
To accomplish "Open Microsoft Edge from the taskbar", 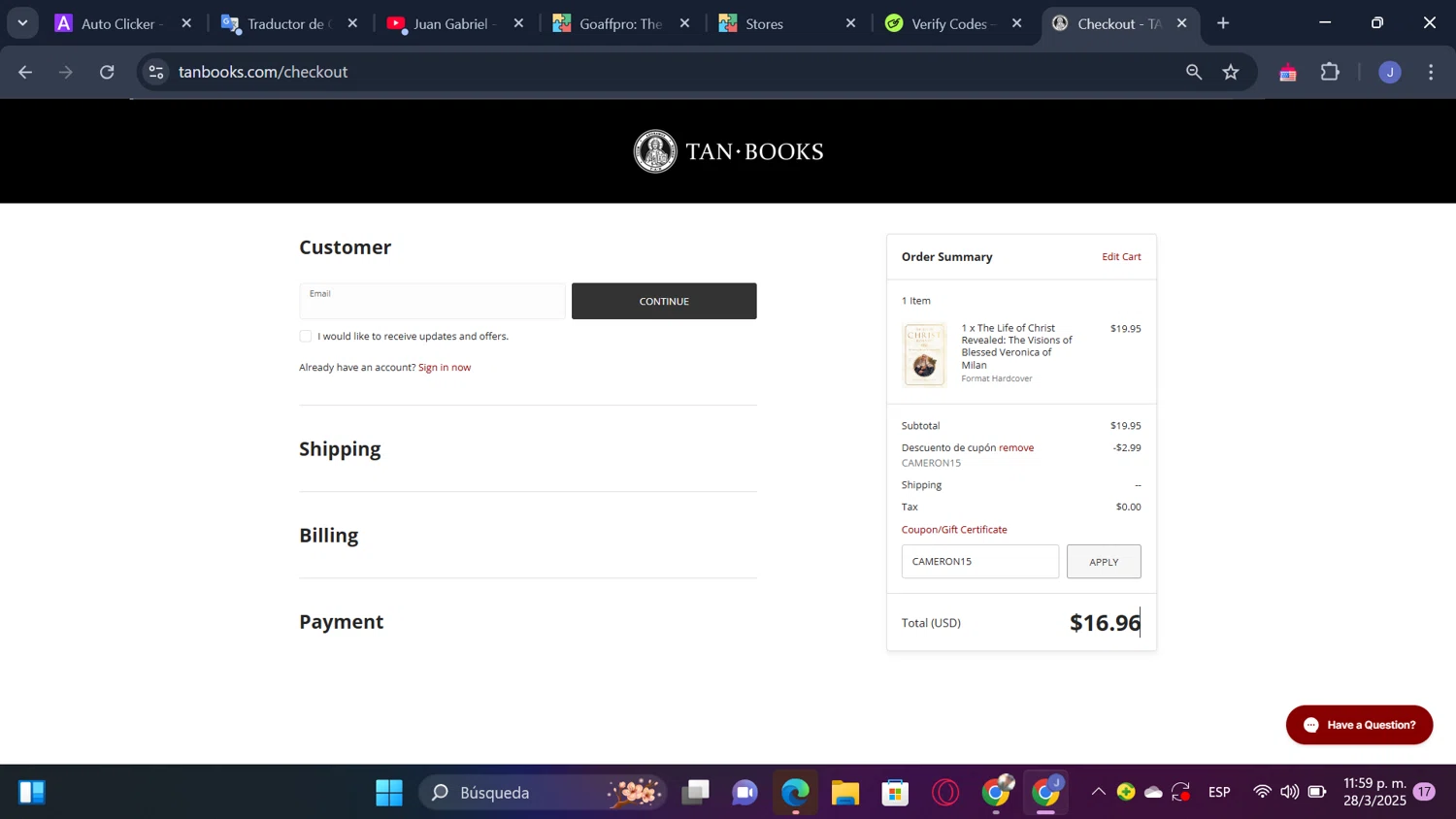I will [795, 793].
